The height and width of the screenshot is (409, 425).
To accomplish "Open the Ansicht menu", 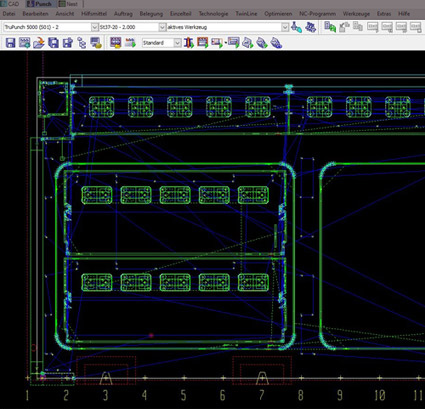I will tap(65, 14).
